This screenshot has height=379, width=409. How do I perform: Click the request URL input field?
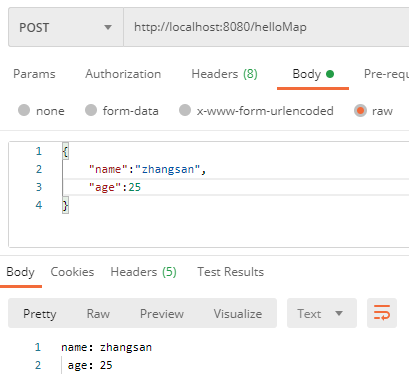[266, 27]
